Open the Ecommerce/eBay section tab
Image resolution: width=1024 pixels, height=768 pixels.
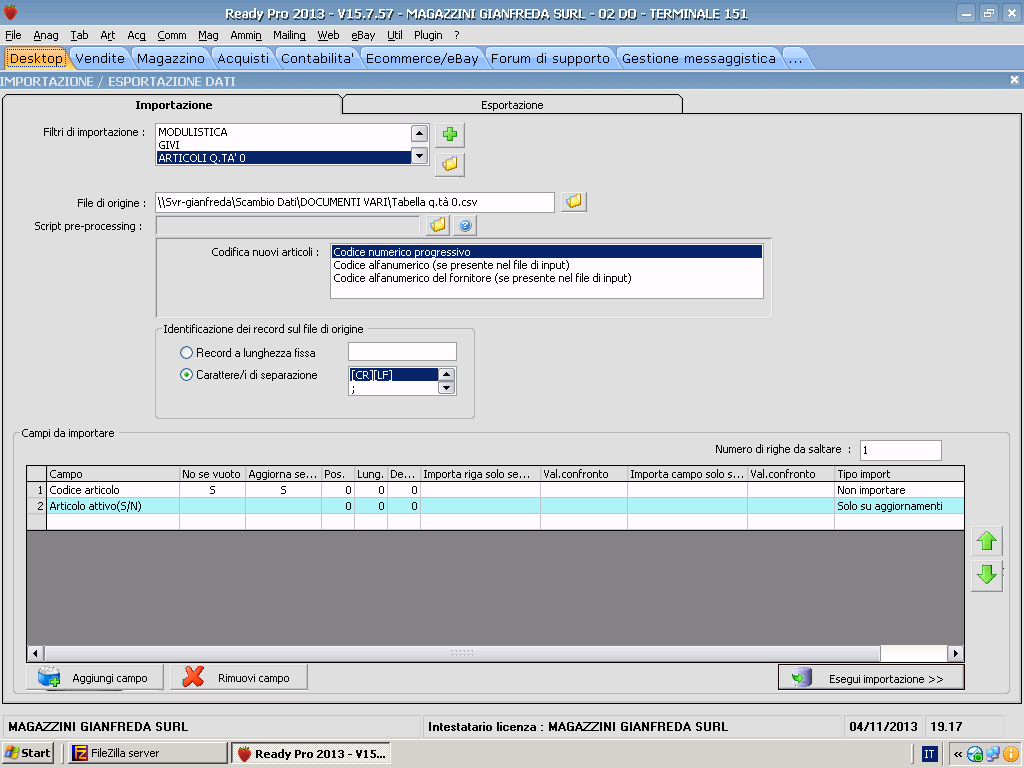(x=422, y=58)
